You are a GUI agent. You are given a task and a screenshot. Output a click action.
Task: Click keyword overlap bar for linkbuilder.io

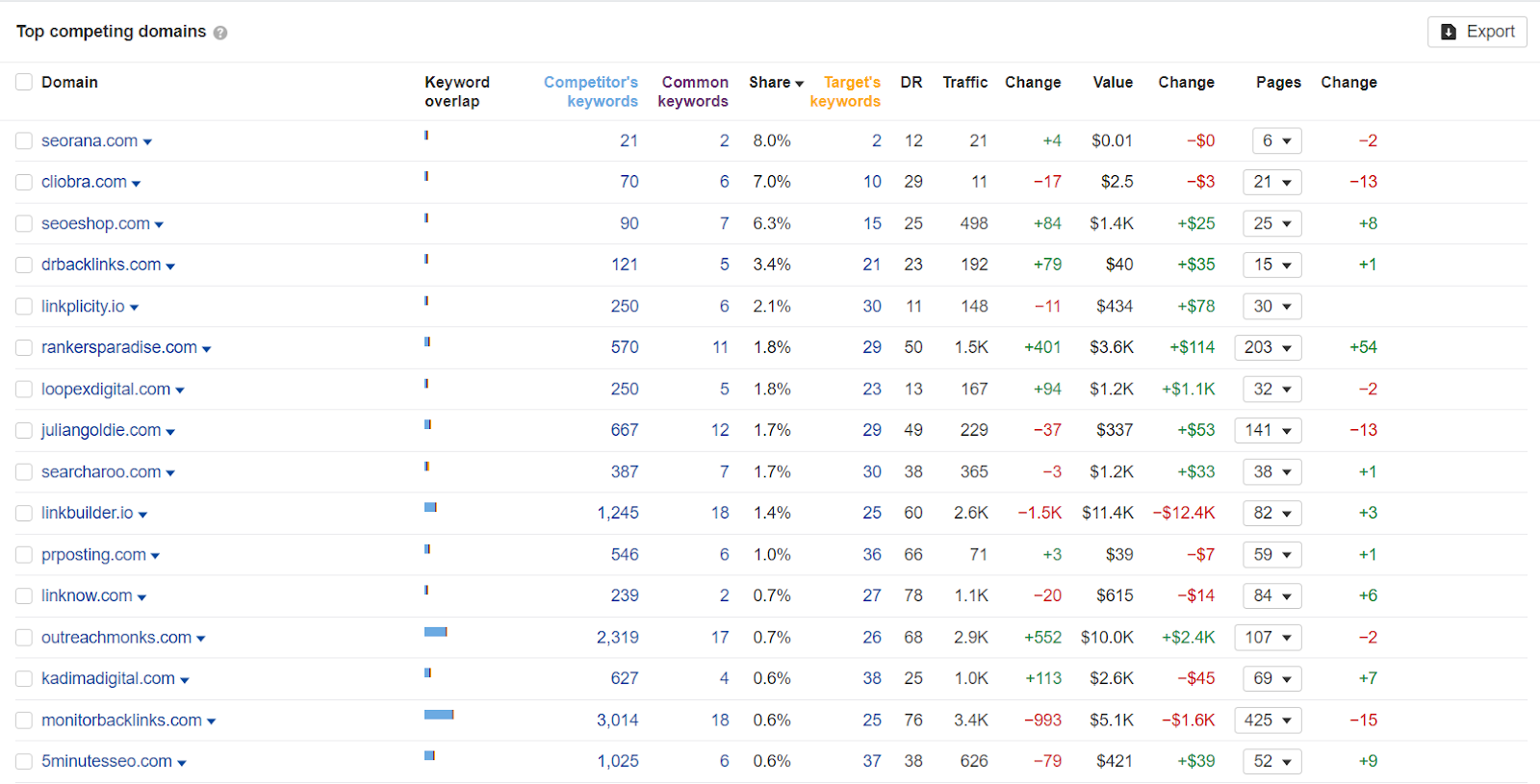coord(430,507)
